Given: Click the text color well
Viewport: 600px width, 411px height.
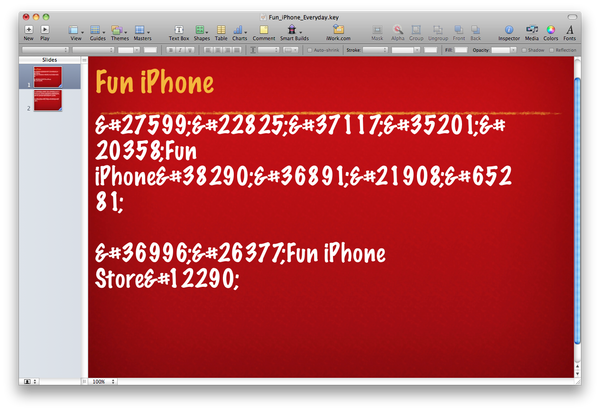Looking at the screenshot, I should (150, 50).
